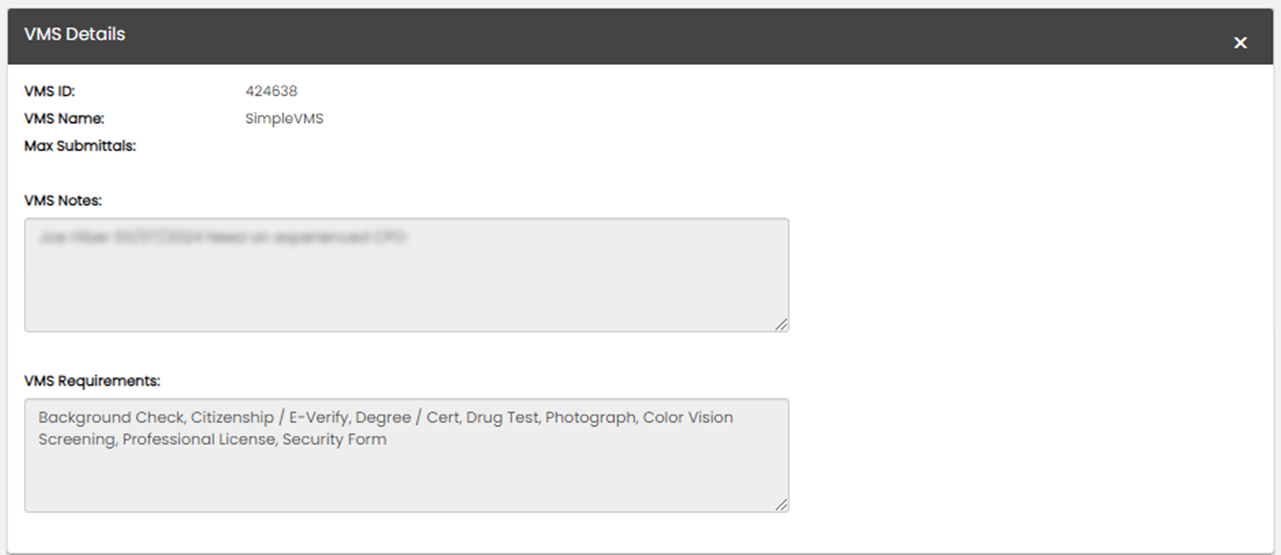Click the VMS Details header title
The height and width of the screenshot is (555, 1281).
(x=75, y=34)
